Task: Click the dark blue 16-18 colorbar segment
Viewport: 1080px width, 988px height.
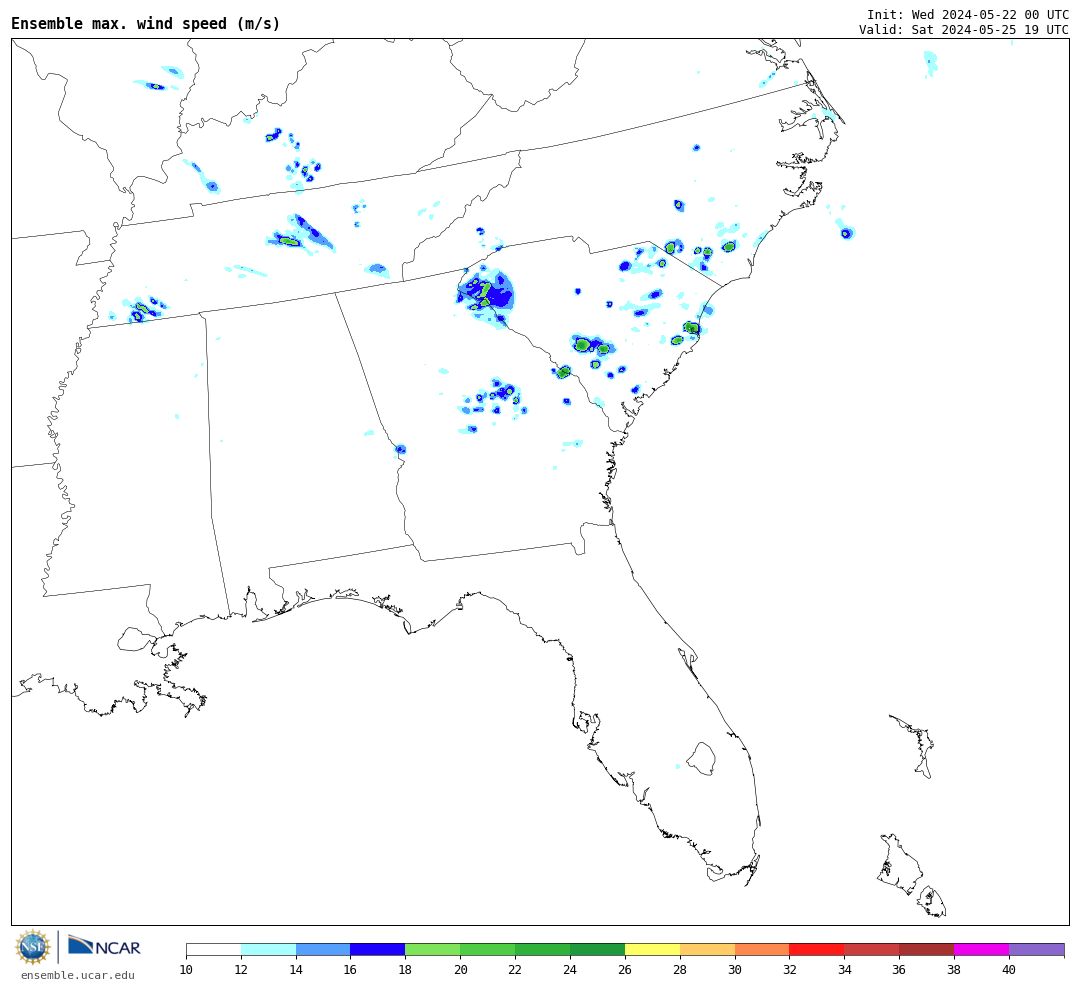Action: (378, 949)
